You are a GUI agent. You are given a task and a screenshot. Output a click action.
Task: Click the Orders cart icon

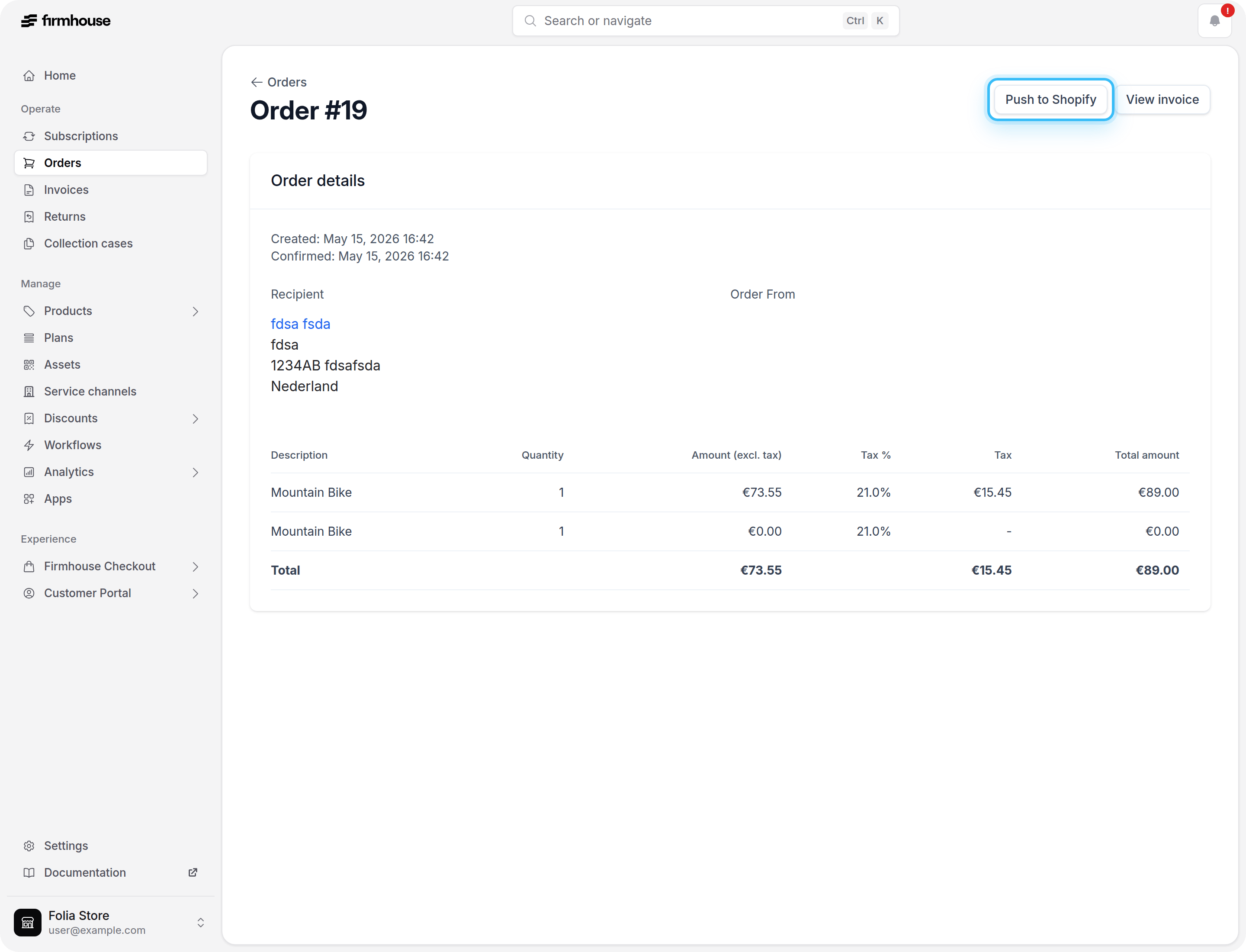pyautogui.click(x=29, y=163)
